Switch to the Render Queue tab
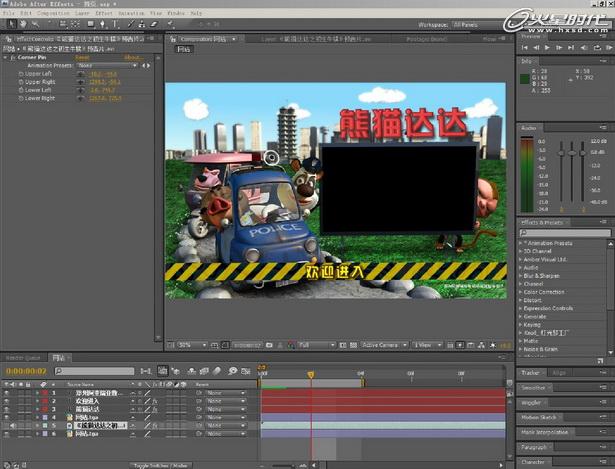 23,358
